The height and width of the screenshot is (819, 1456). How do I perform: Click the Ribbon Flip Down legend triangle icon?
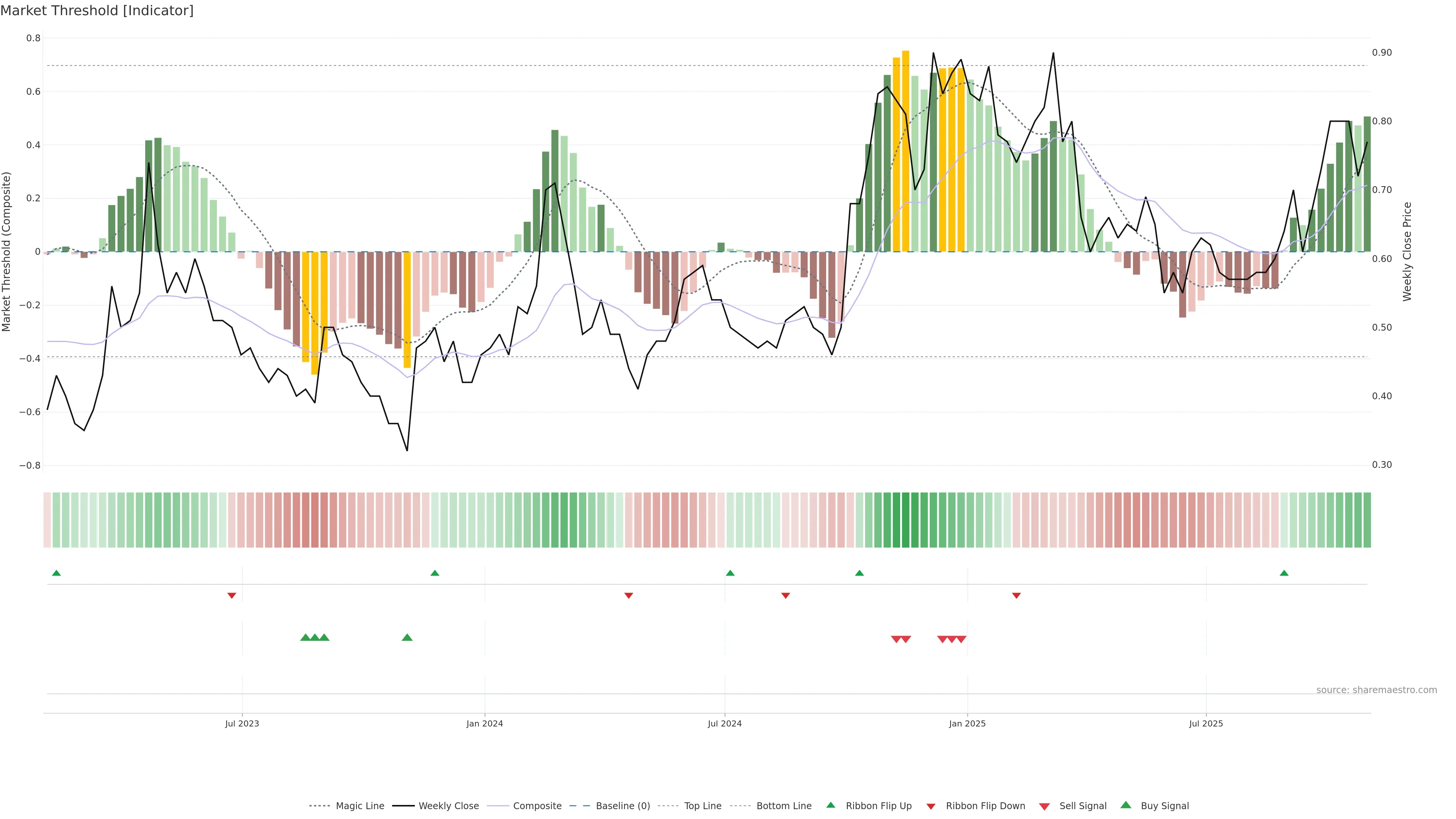point(930,806)
